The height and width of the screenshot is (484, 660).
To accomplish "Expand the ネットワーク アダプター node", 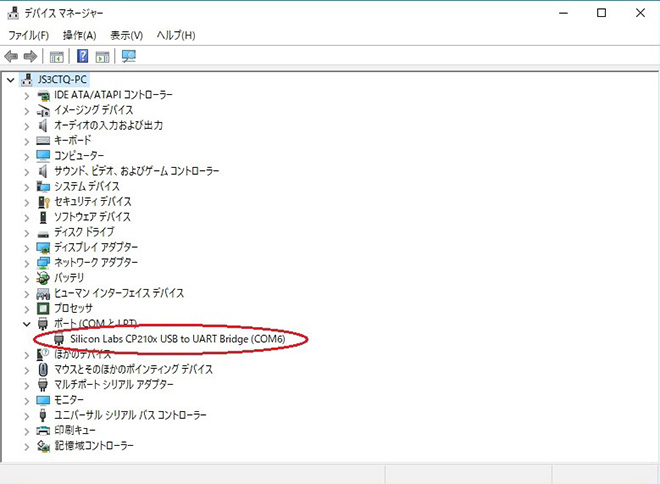I will (x=27, y=264).
